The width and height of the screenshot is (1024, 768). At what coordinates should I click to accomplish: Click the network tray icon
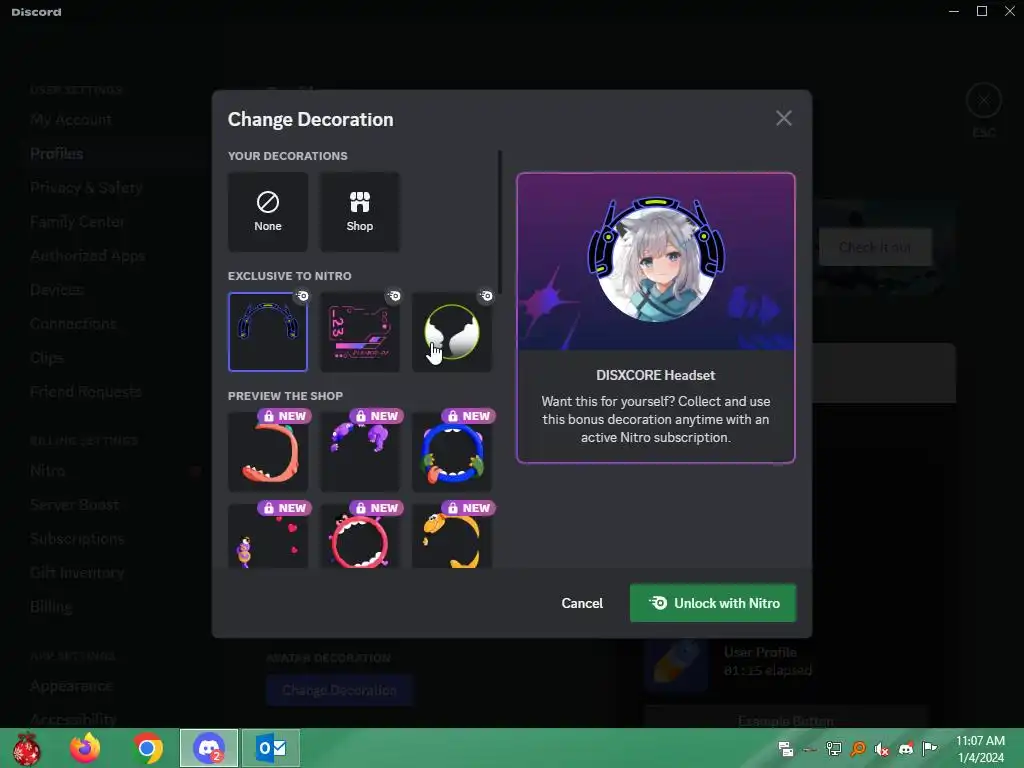(833, 748)
